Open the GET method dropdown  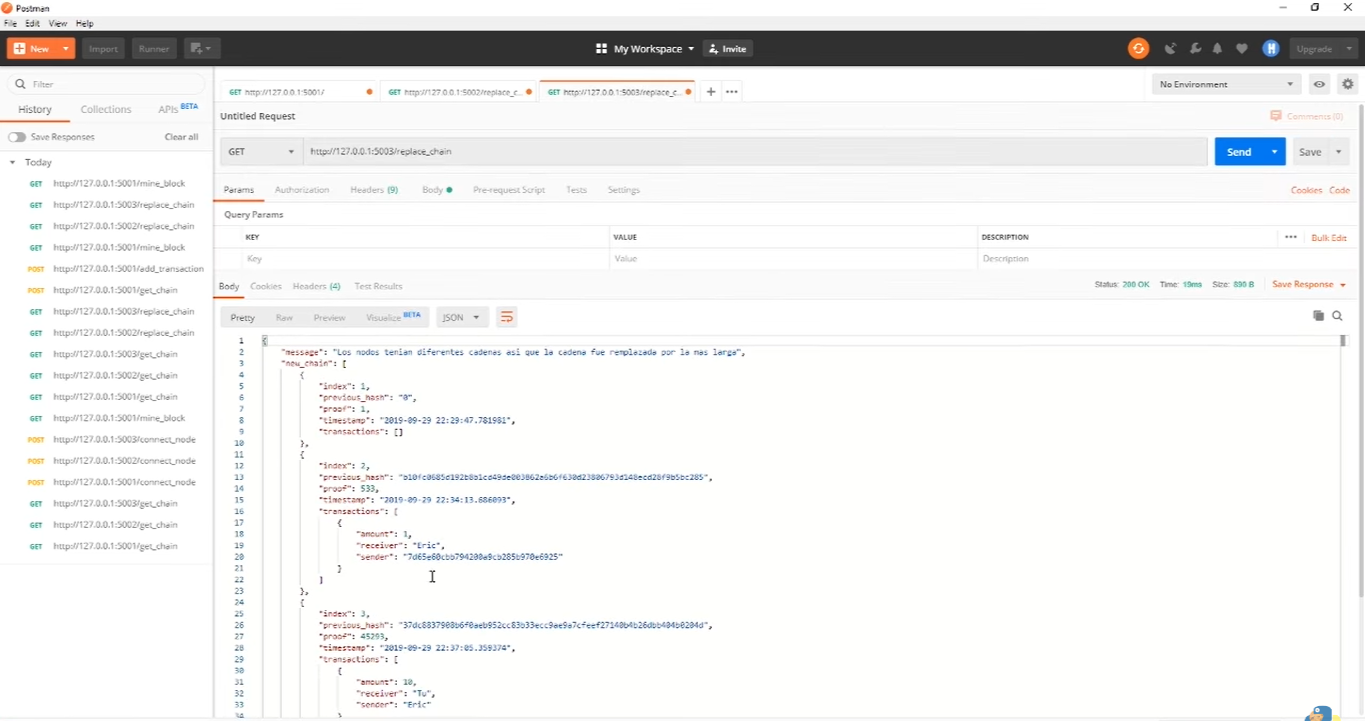point(261,152)
